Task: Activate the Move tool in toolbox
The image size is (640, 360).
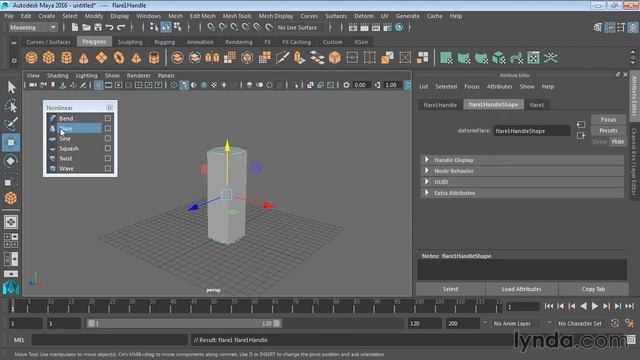Action: tap(11, 142)
